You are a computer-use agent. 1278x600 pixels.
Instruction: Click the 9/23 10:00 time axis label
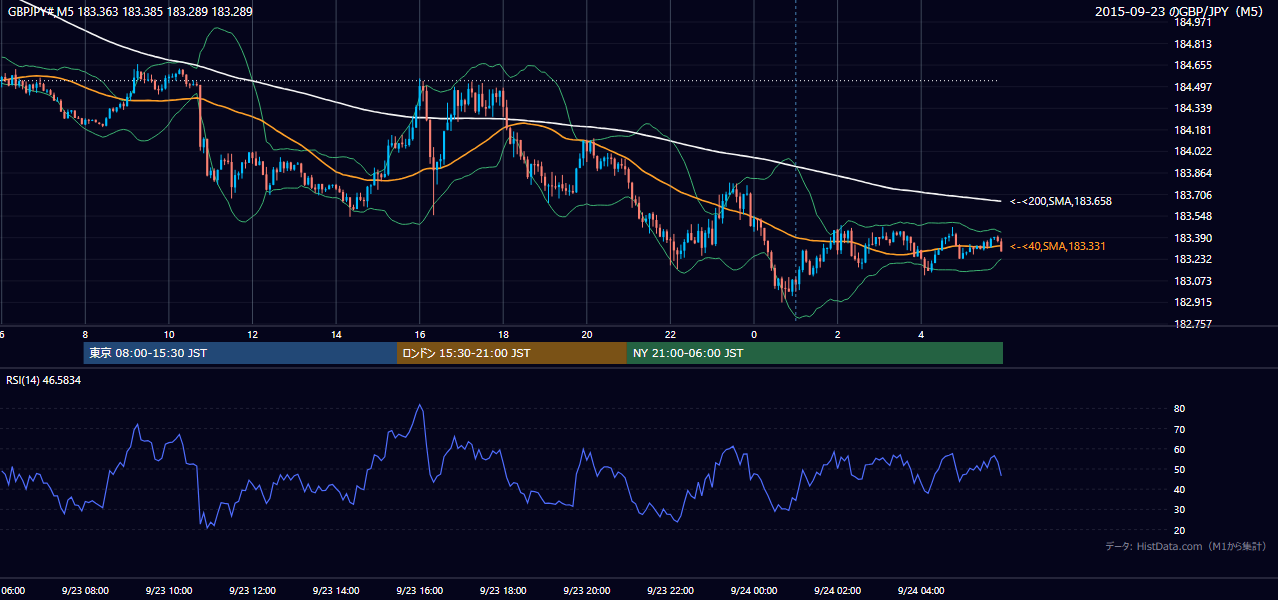click(x=168, y=591)
